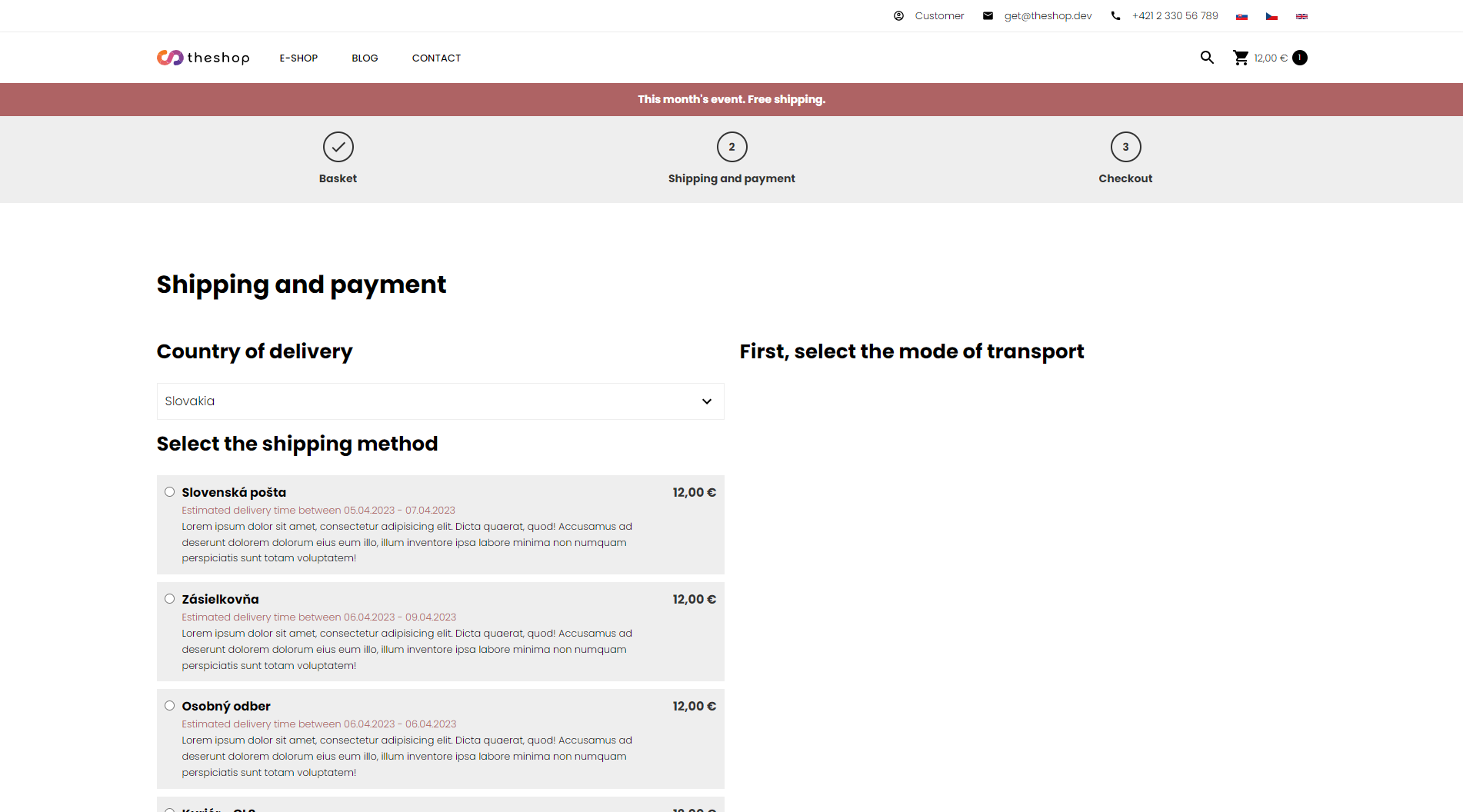Screen dimensions: 1463x812
Task: Open the shopping cart icon
Action: pos(1241,58)
